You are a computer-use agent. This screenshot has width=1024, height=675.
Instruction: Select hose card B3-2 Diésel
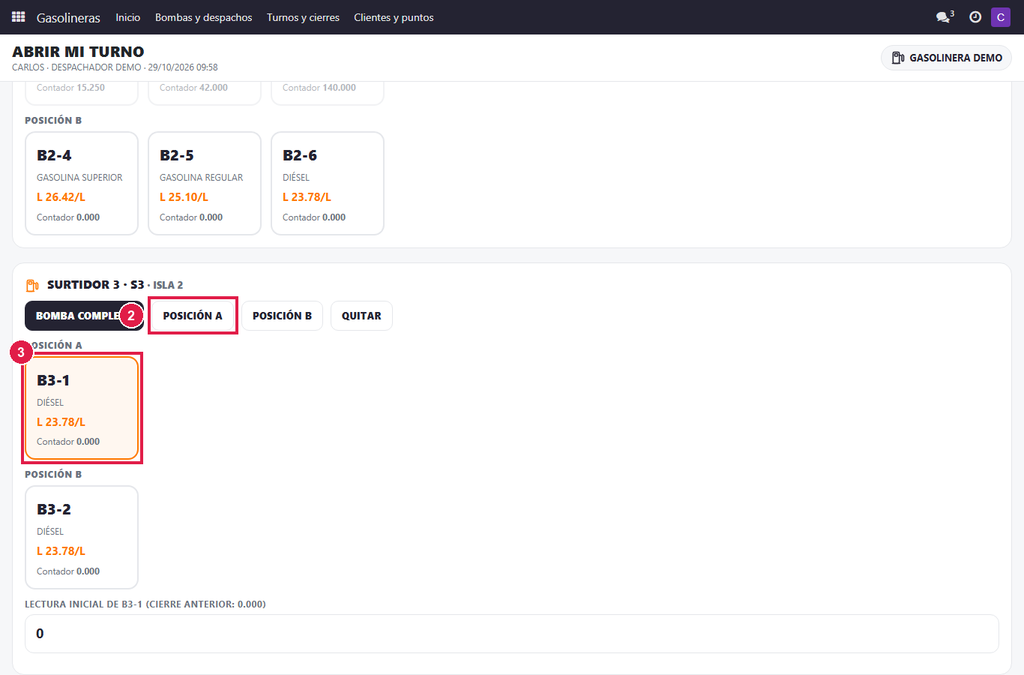click(82, 537)
